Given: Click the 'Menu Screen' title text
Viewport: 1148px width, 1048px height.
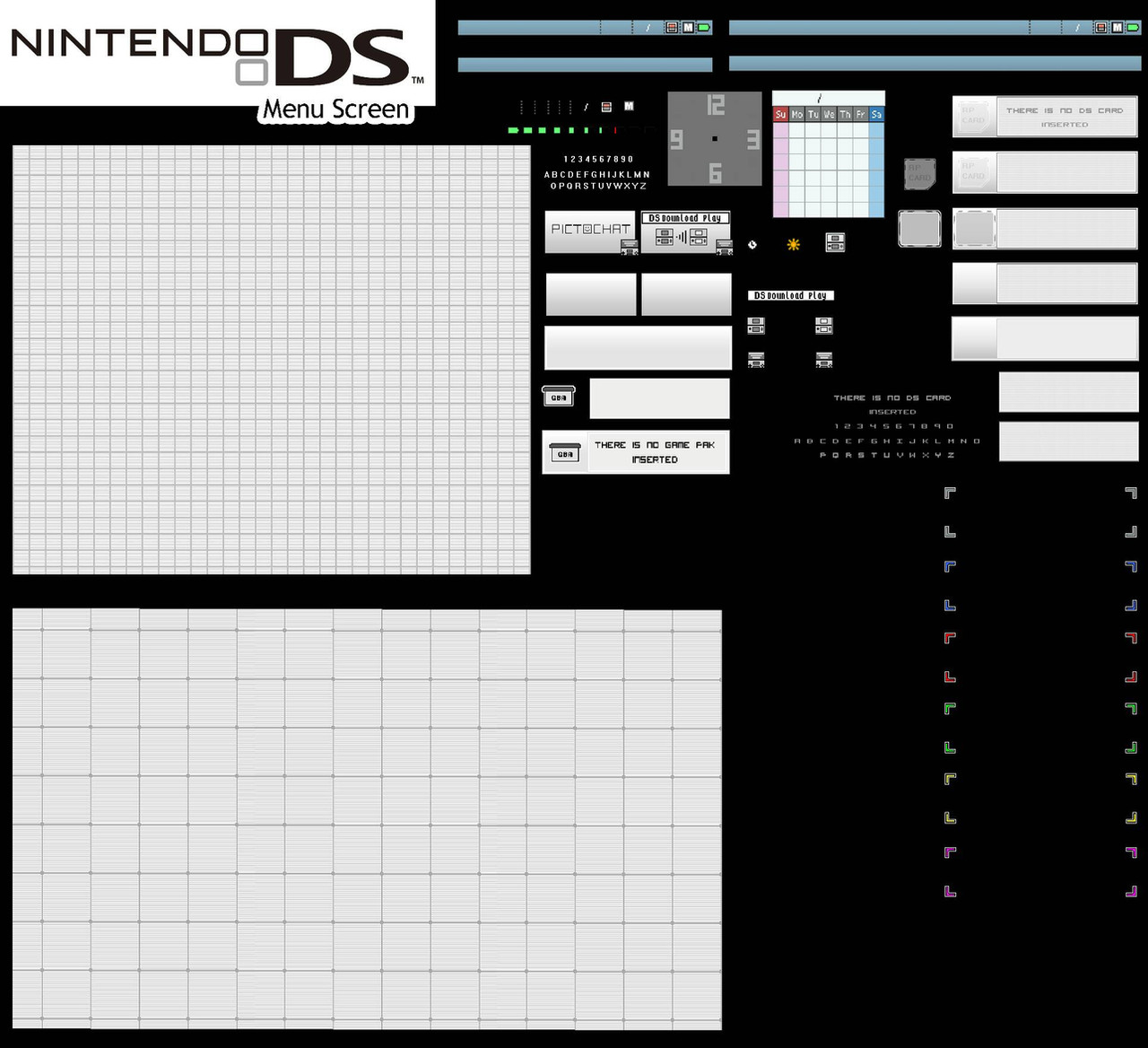Looking at the screenshot, I should (336, 109).
